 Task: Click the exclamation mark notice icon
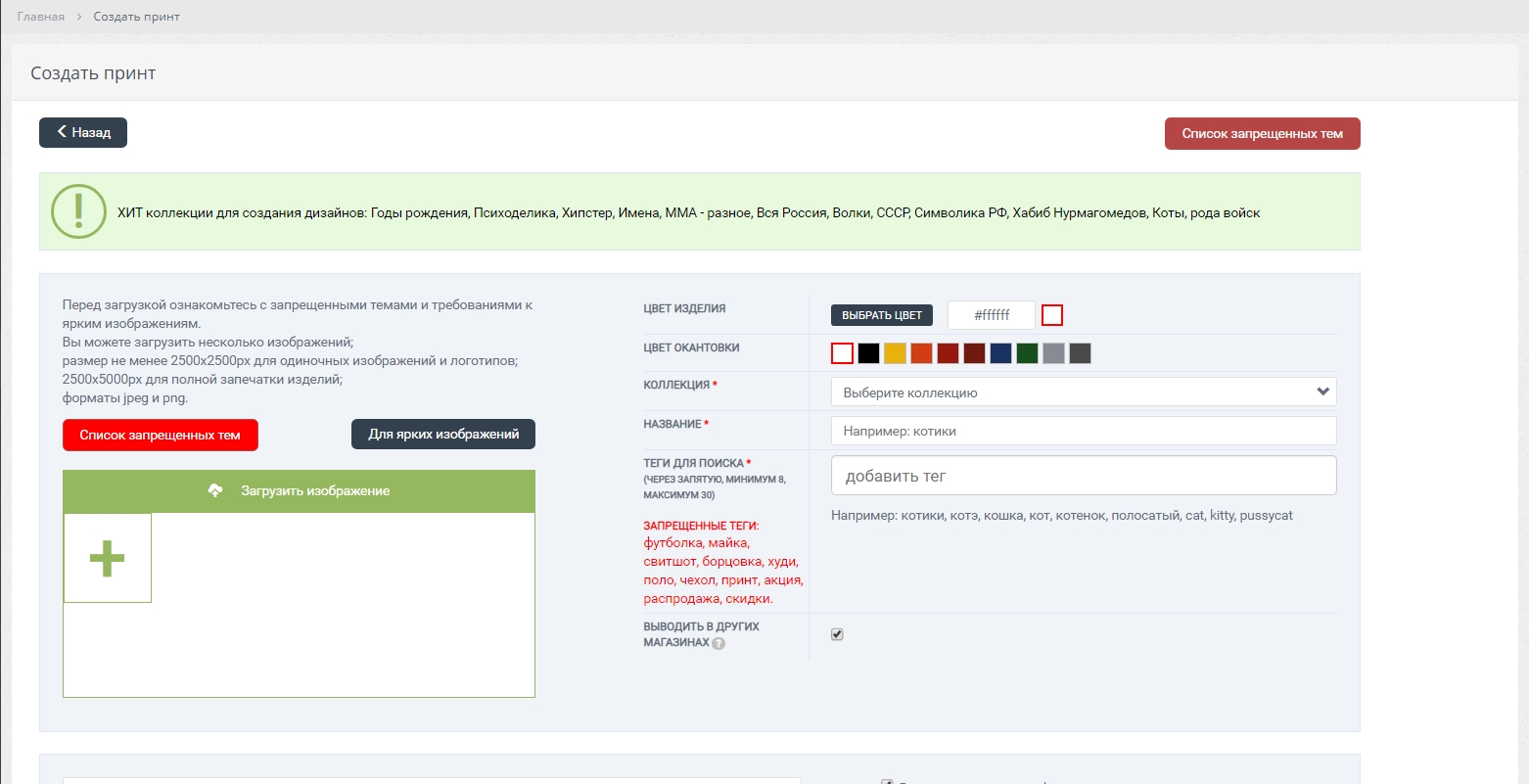[78, 211]
